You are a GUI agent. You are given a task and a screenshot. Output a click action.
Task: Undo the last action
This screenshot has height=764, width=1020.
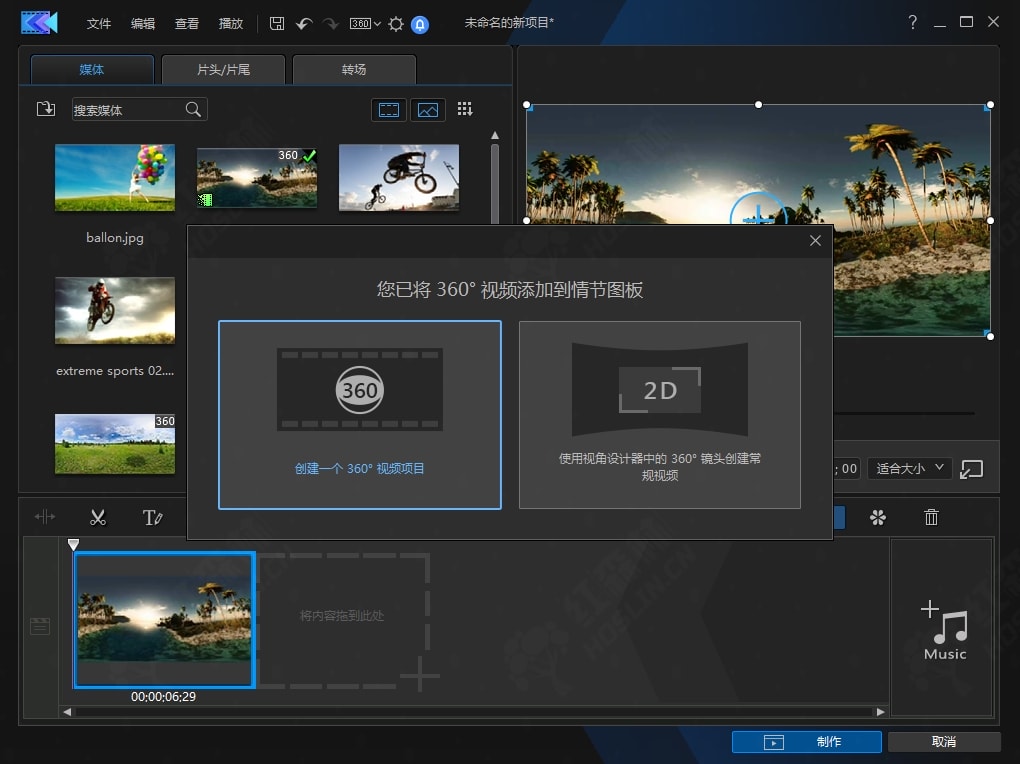tap(304, 25)
